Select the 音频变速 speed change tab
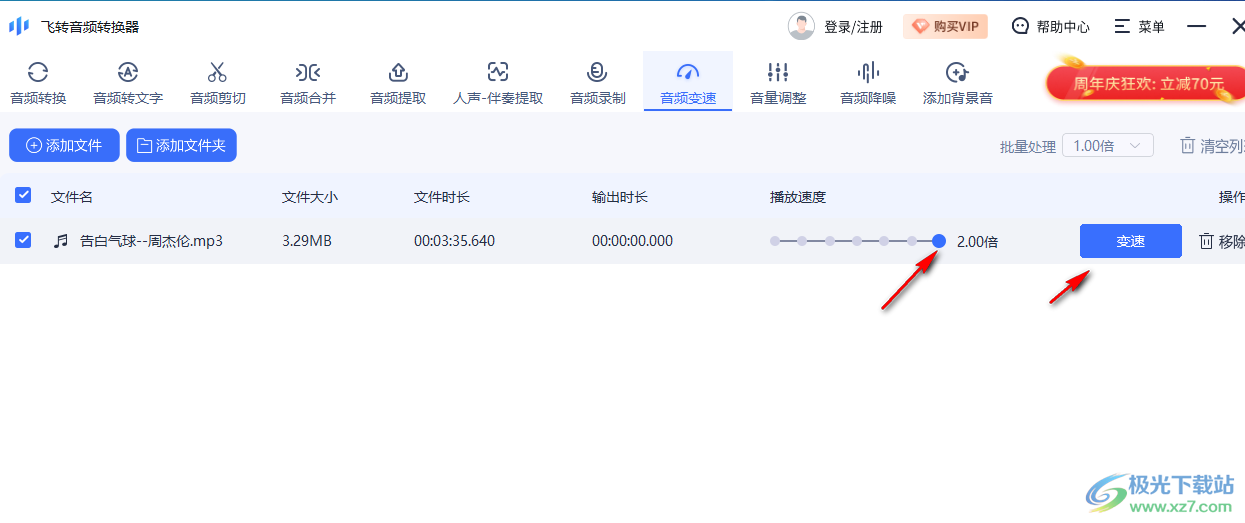Image resolution: width=1245 pixels, height=523 pixels. (x=688, y=83)
